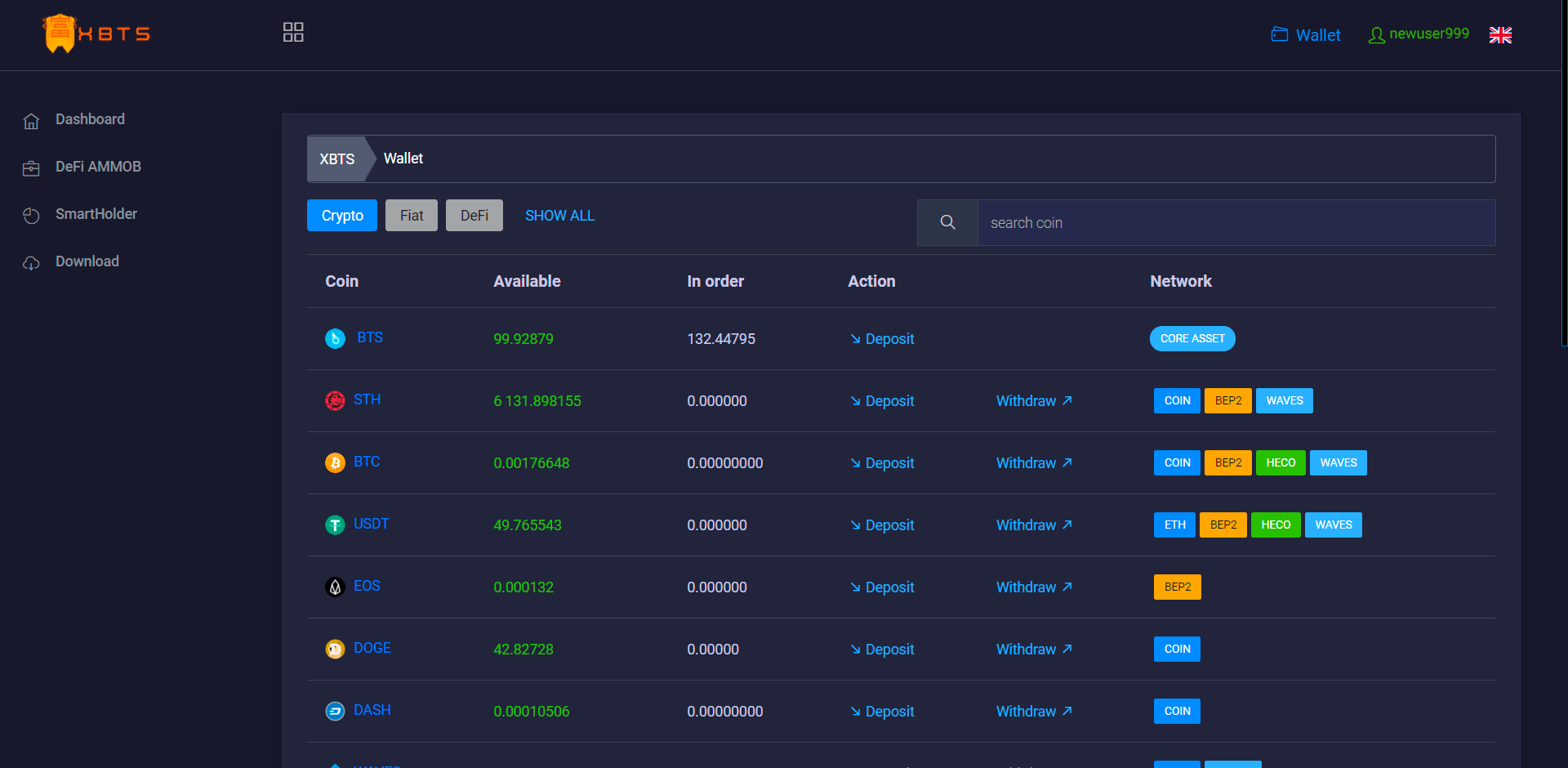Select BEP2 network for STH
Viewport: 1568px width, 768px height.
(1228, 400)
